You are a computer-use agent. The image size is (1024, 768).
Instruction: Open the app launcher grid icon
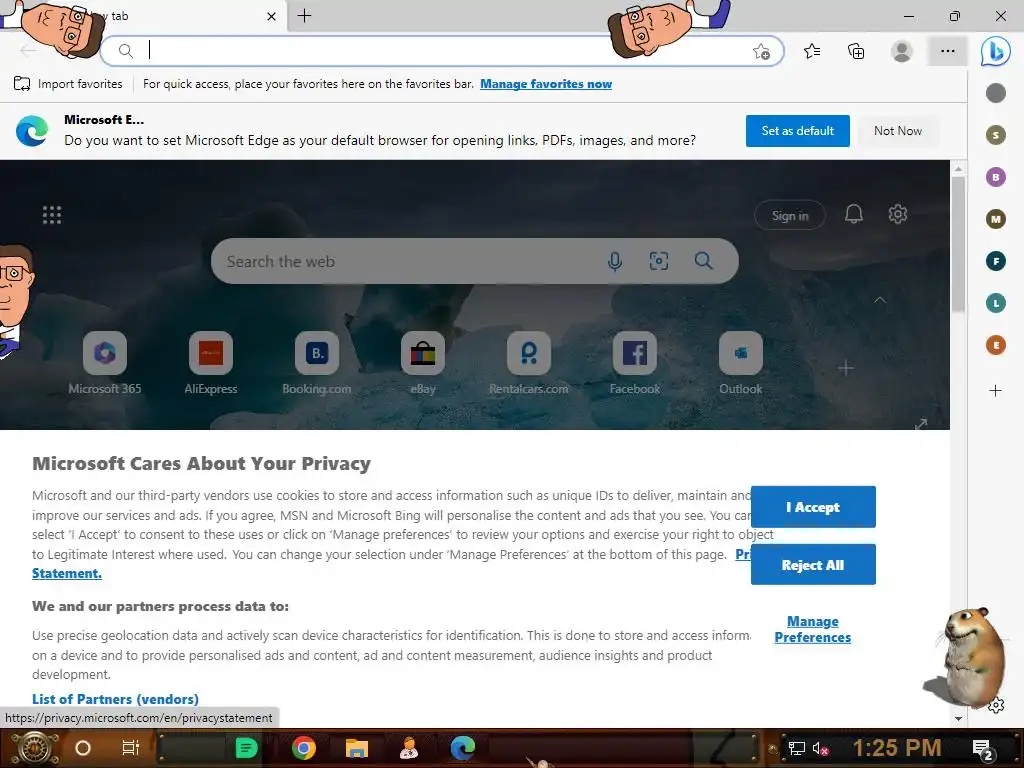point(52,215)
